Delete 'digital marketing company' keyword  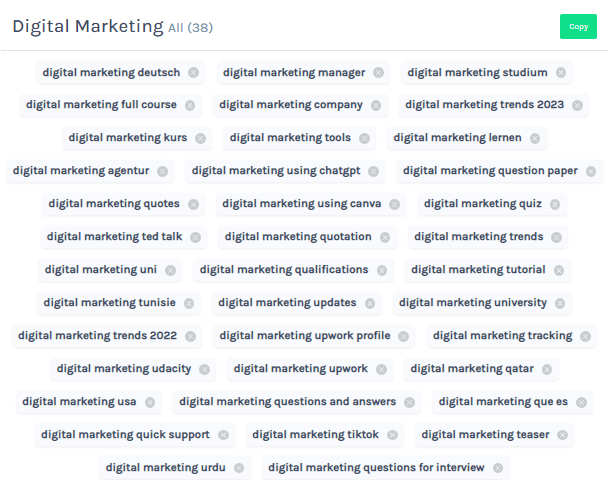point(376,105)
